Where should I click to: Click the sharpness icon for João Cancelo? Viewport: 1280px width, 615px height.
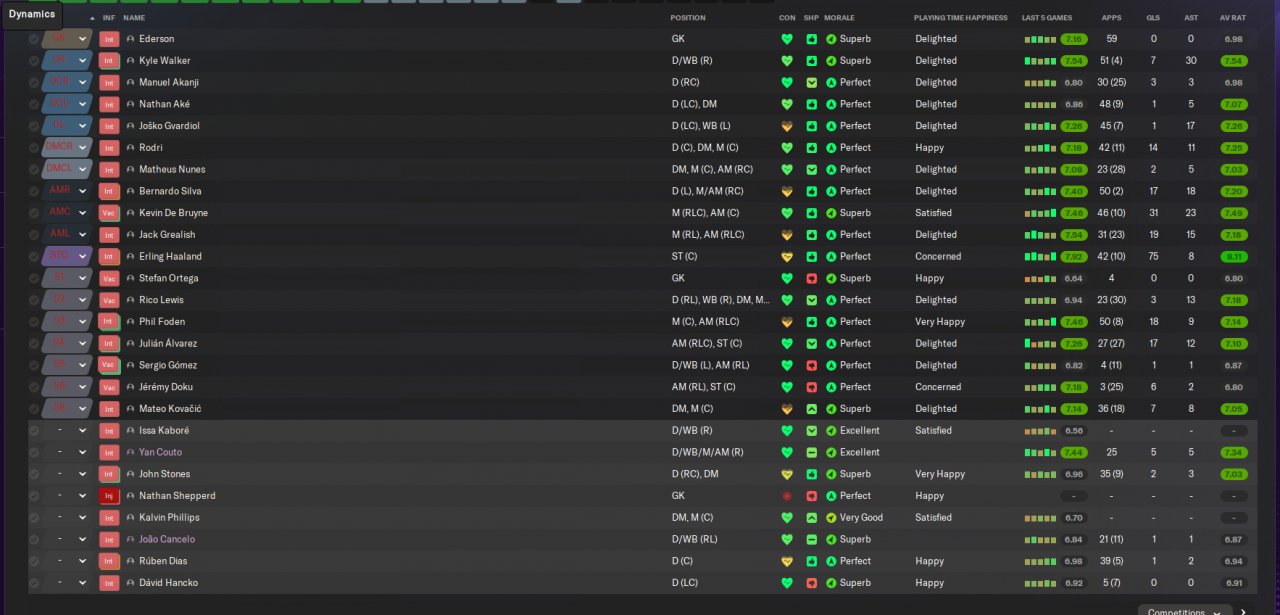click(x=812, y=539)
